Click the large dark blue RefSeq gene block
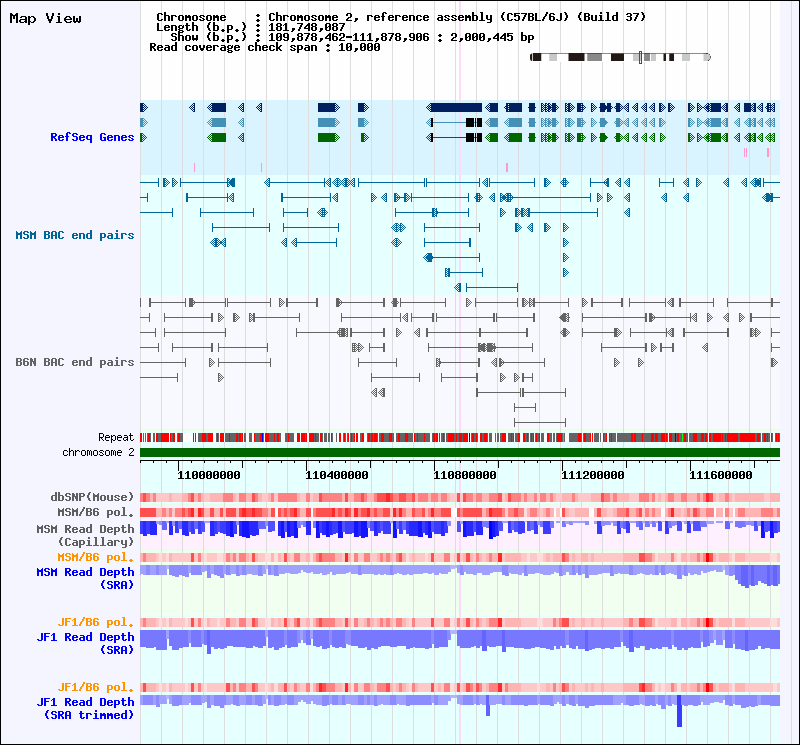This screenshot has width=800, height=745. pos(455,107)
